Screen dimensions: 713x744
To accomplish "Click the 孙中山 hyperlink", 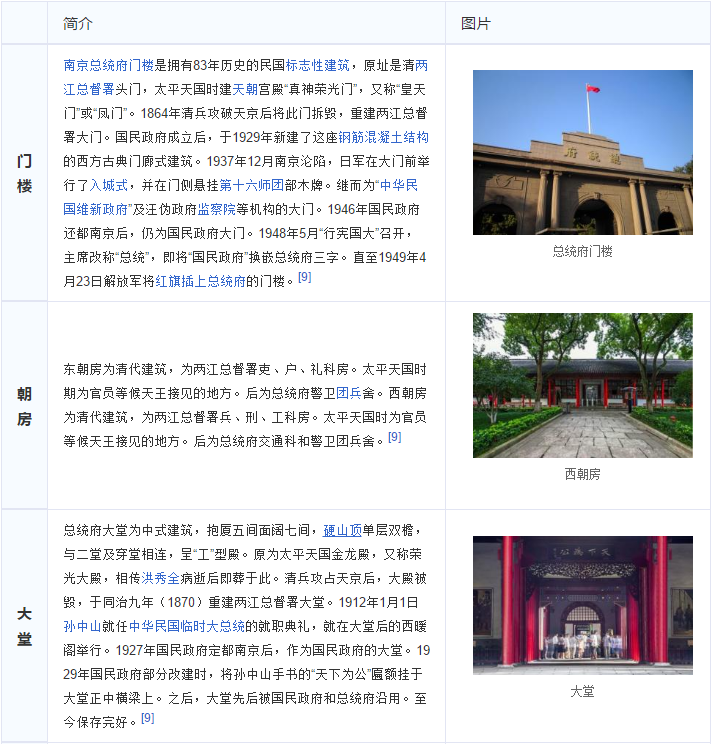I will [83, 626].
